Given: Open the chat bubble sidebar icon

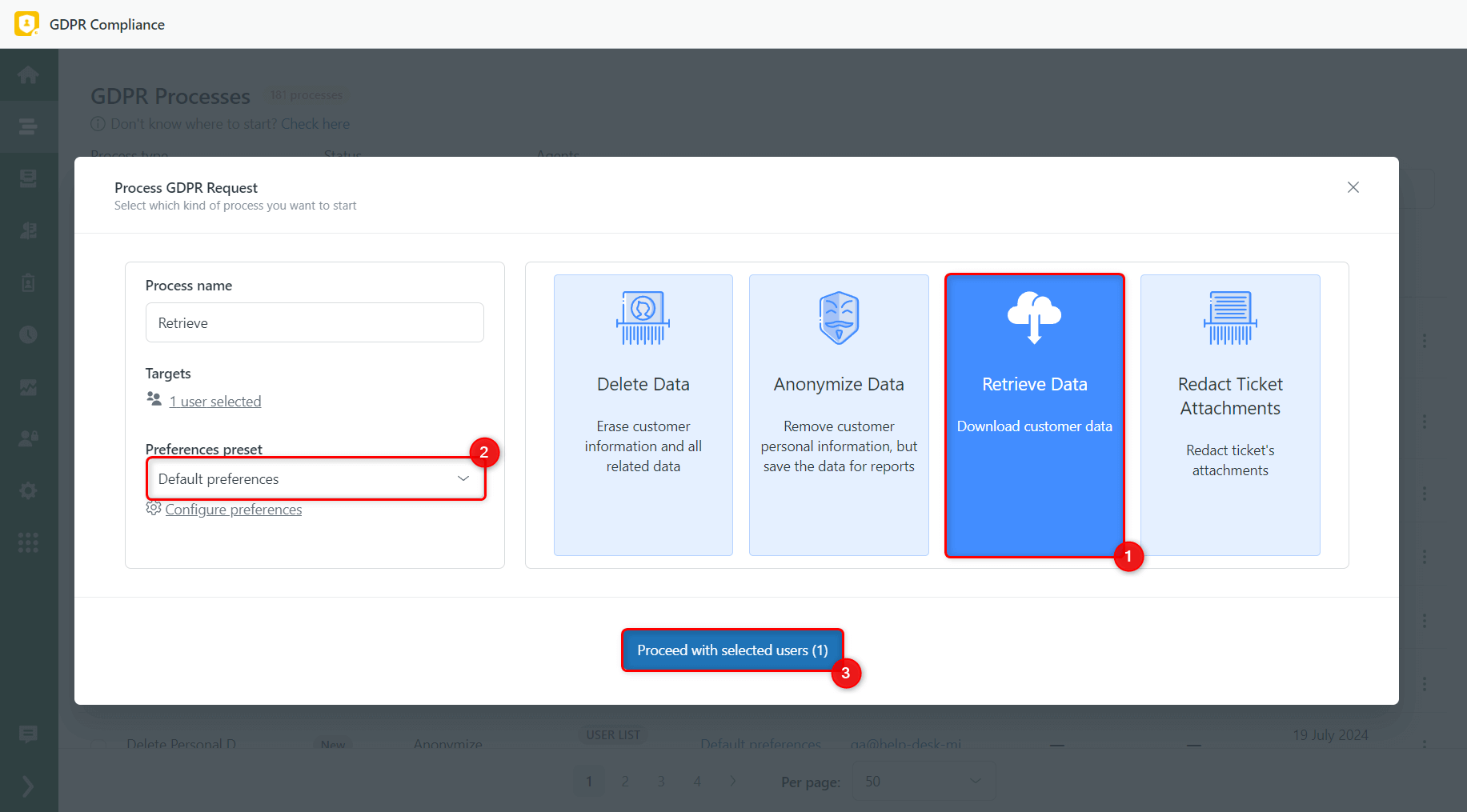Looking at the screenshot, I should coord(28,734).
